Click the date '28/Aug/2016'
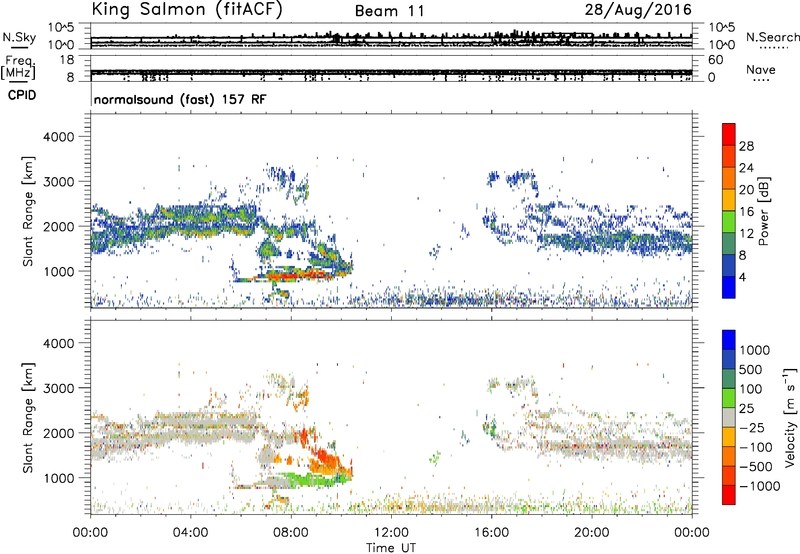Screen dimensions: 800x554 (638, 10)
